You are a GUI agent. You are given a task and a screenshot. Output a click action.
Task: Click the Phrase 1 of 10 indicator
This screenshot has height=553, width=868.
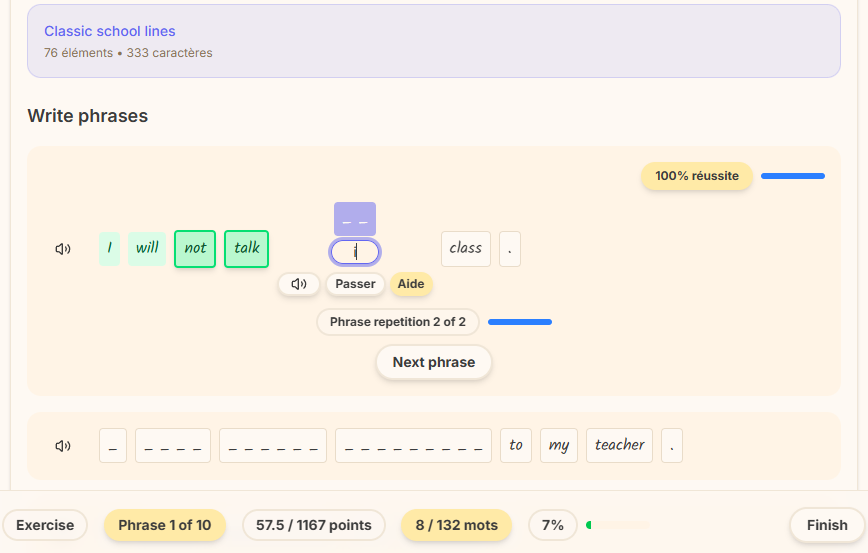165,525
